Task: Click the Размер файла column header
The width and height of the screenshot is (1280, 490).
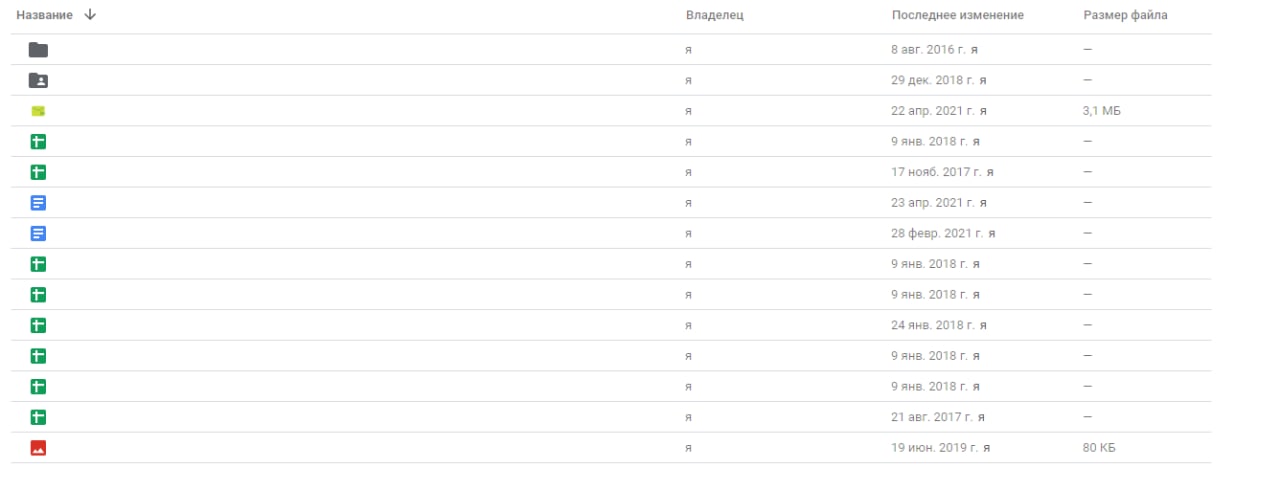Action: point(1125,15)
